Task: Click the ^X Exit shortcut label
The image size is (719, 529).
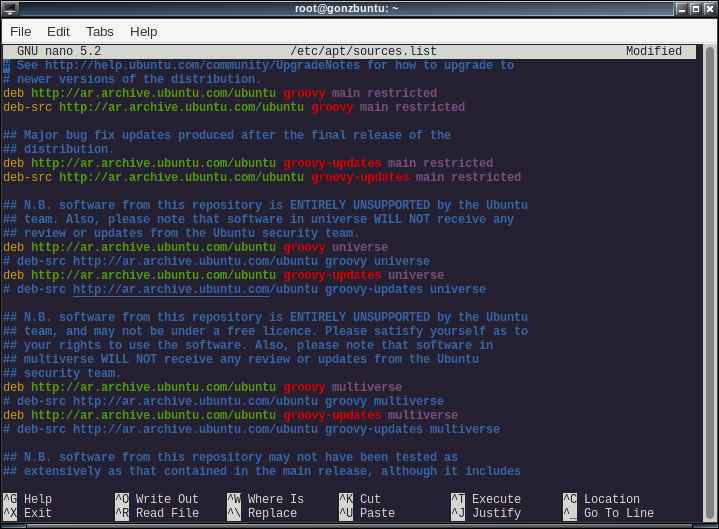Action: (28, 513)
